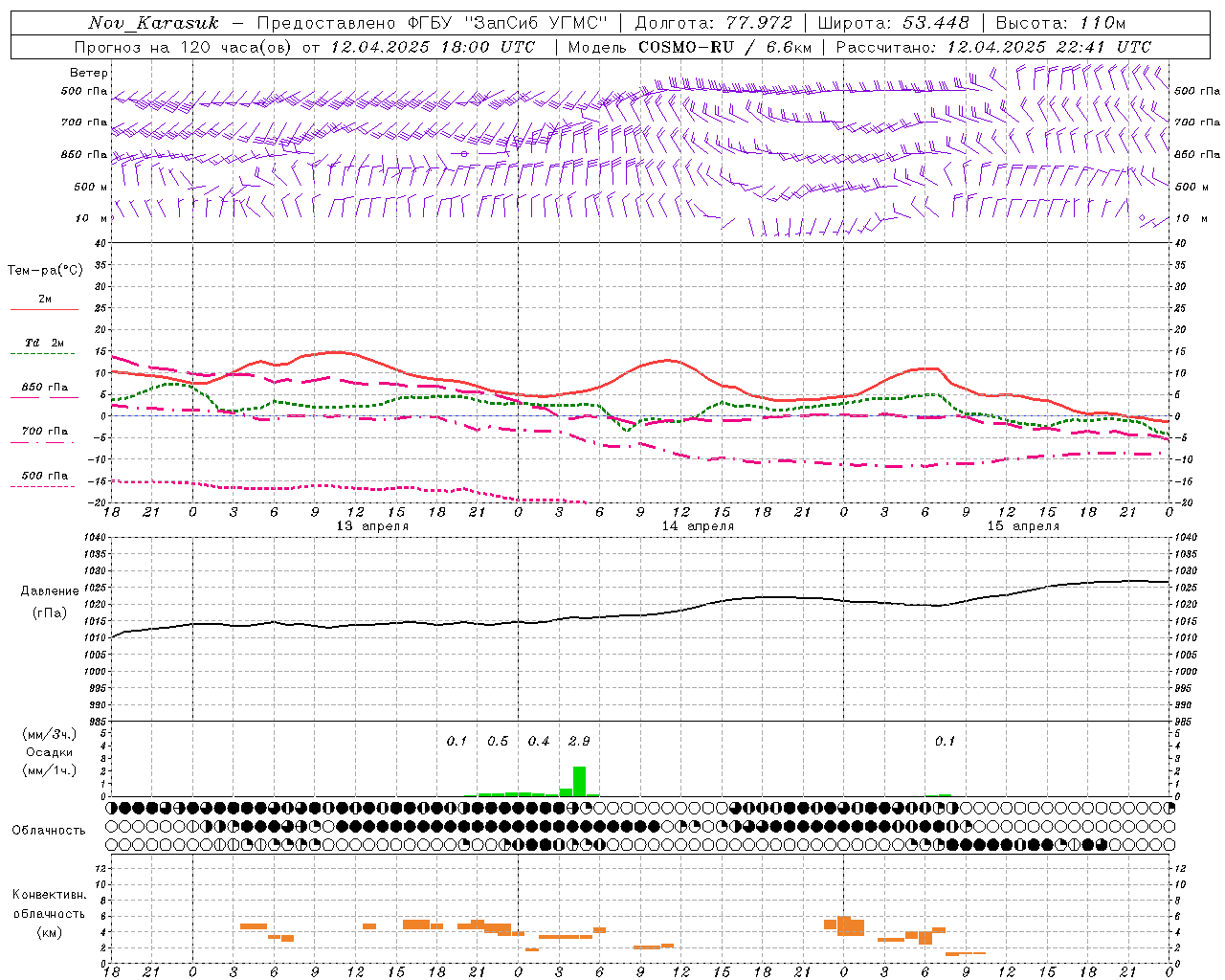1225x980 pixels.
Task: Click the 14 апреля date label
Action: pyautogui.click(x=698, y=526)
